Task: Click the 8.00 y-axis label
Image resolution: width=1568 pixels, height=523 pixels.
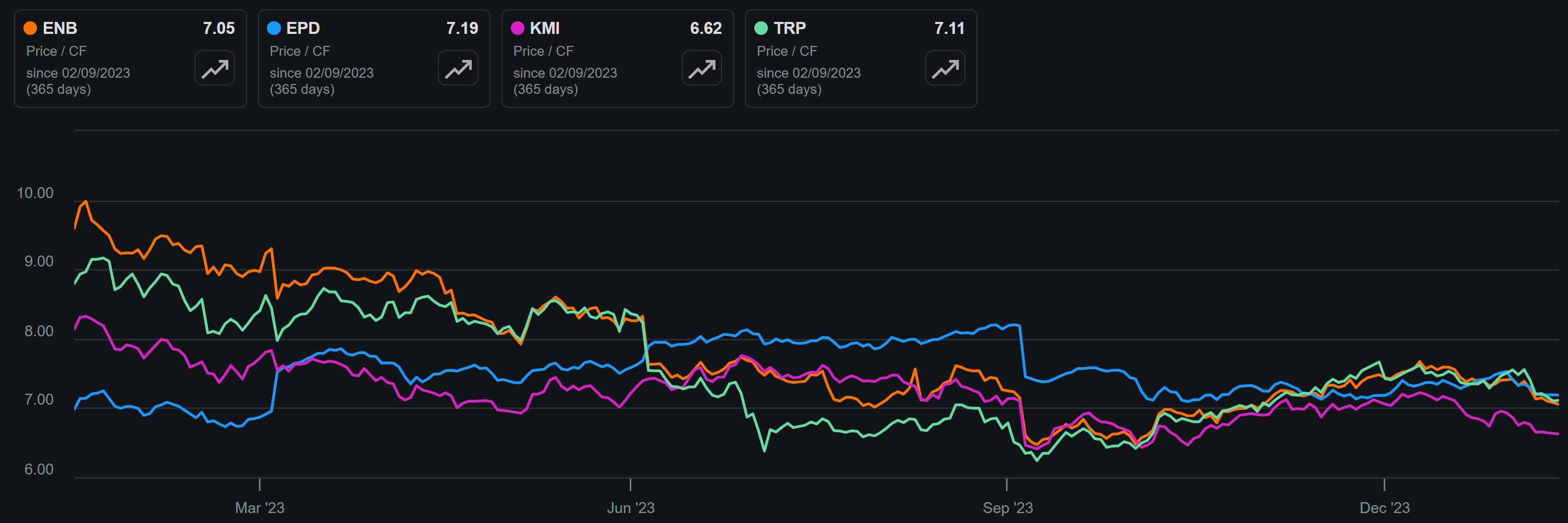Action: 39,331
